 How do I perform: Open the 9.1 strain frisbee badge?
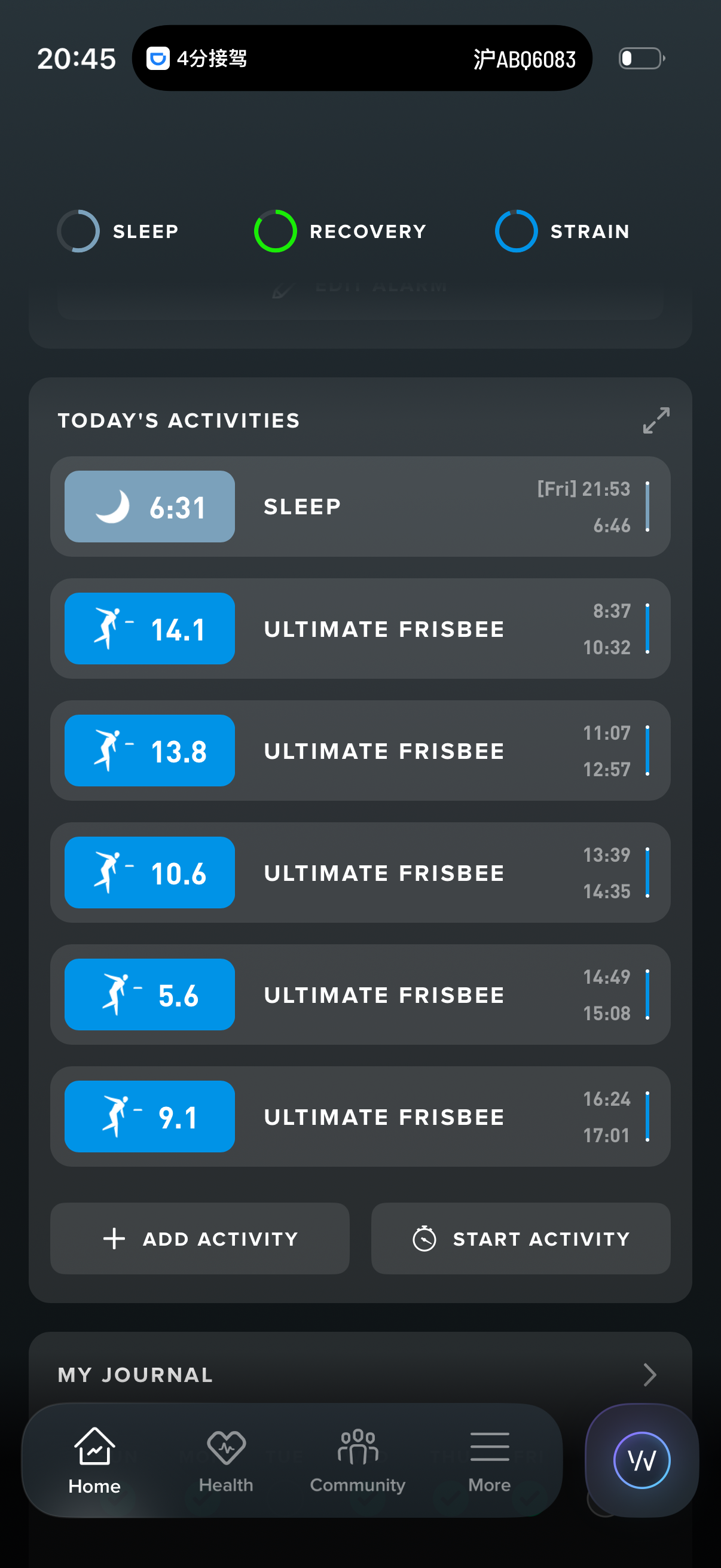[149, 1116]
